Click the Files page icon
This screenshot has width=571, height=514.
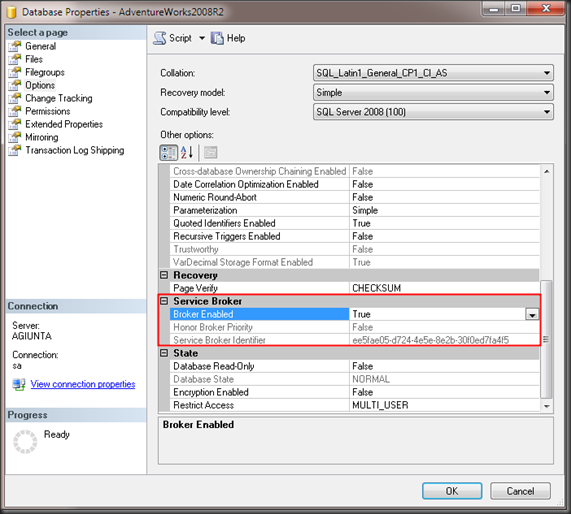(x=15, y=59)
